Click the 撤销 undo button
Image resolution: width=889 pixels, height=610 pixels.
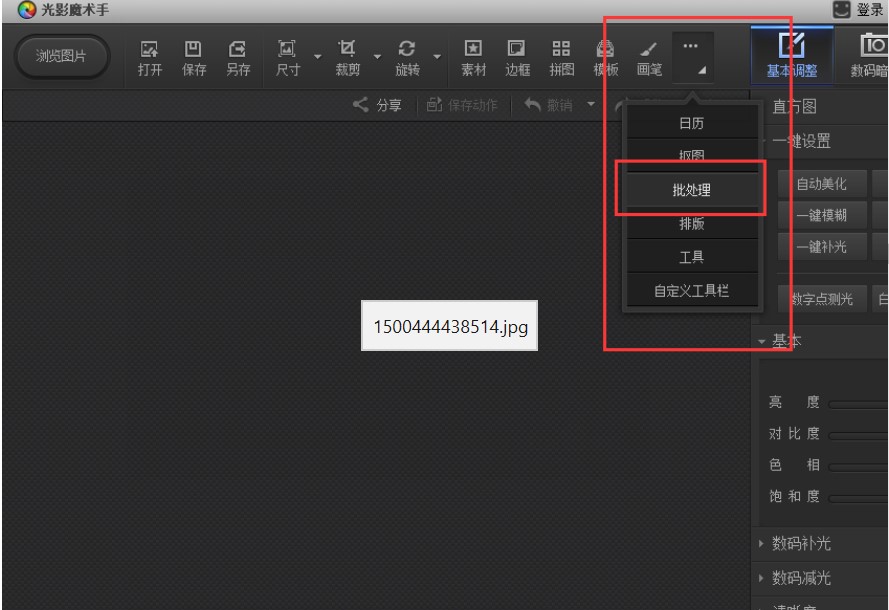(x=548, y=105)
